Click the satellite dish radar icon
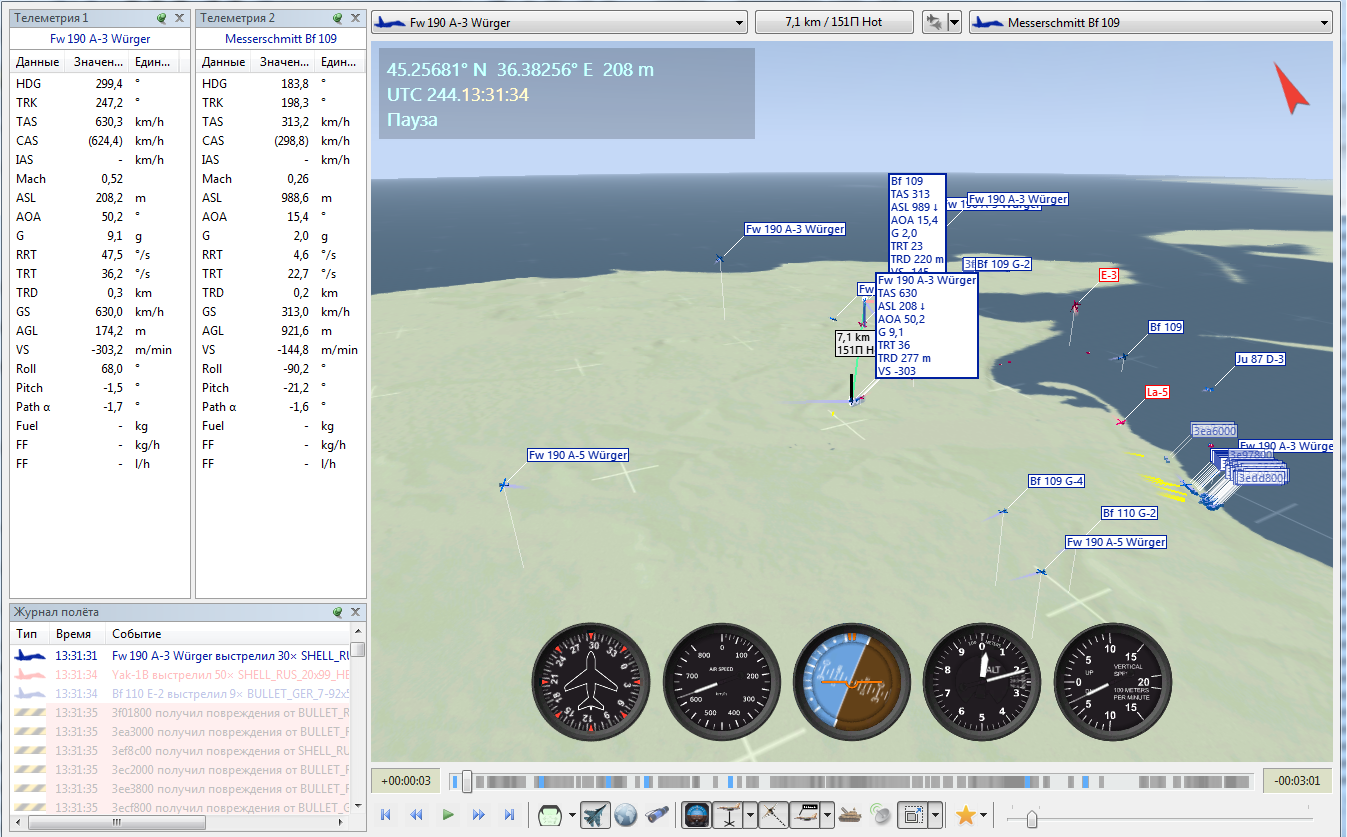This screenshot has height=837, width=1347. click(880, 815)
